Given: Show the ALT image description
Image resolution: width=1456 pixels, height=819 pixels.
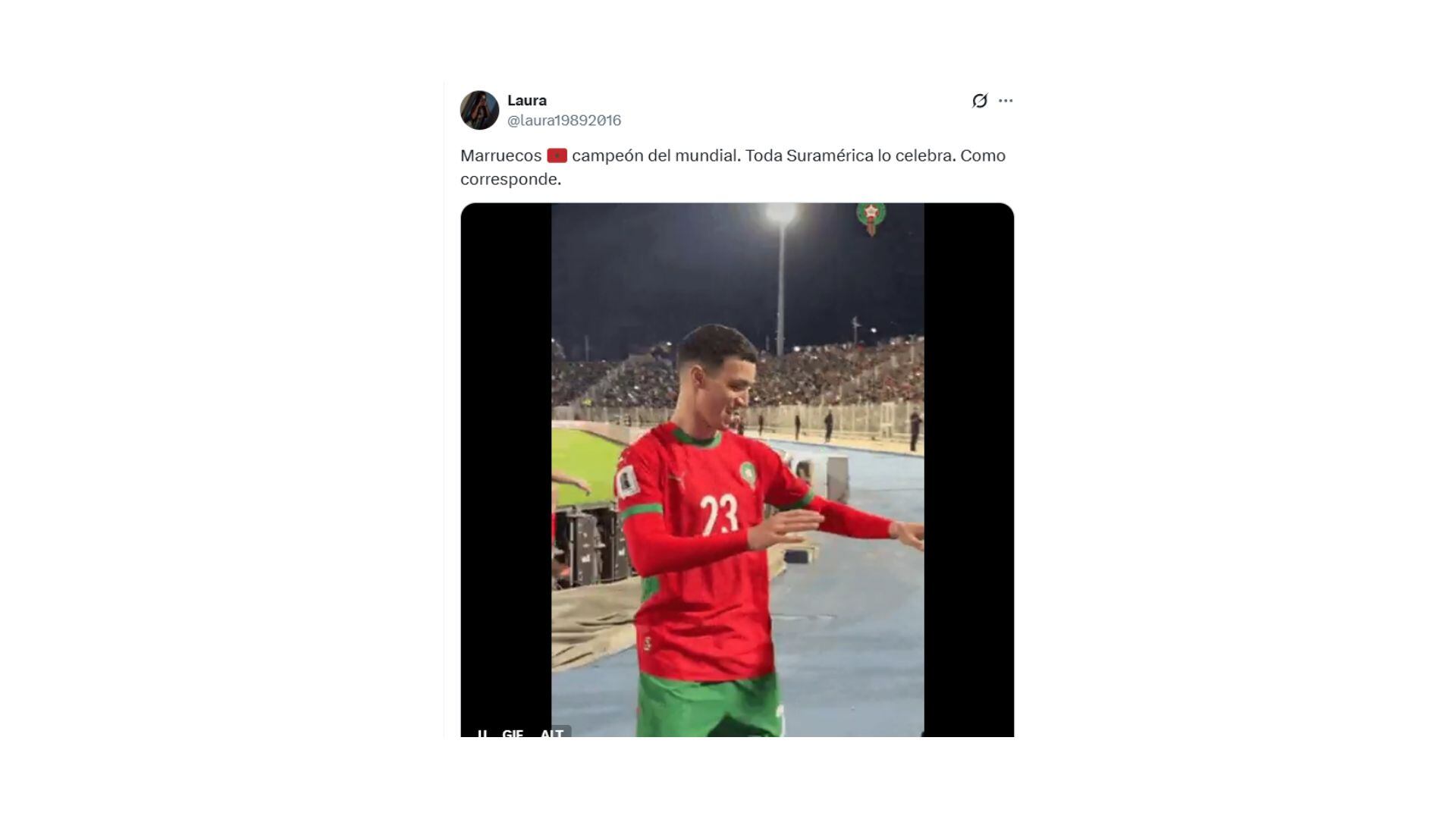Looking at the screenshot, I should [x=552, y=733].
